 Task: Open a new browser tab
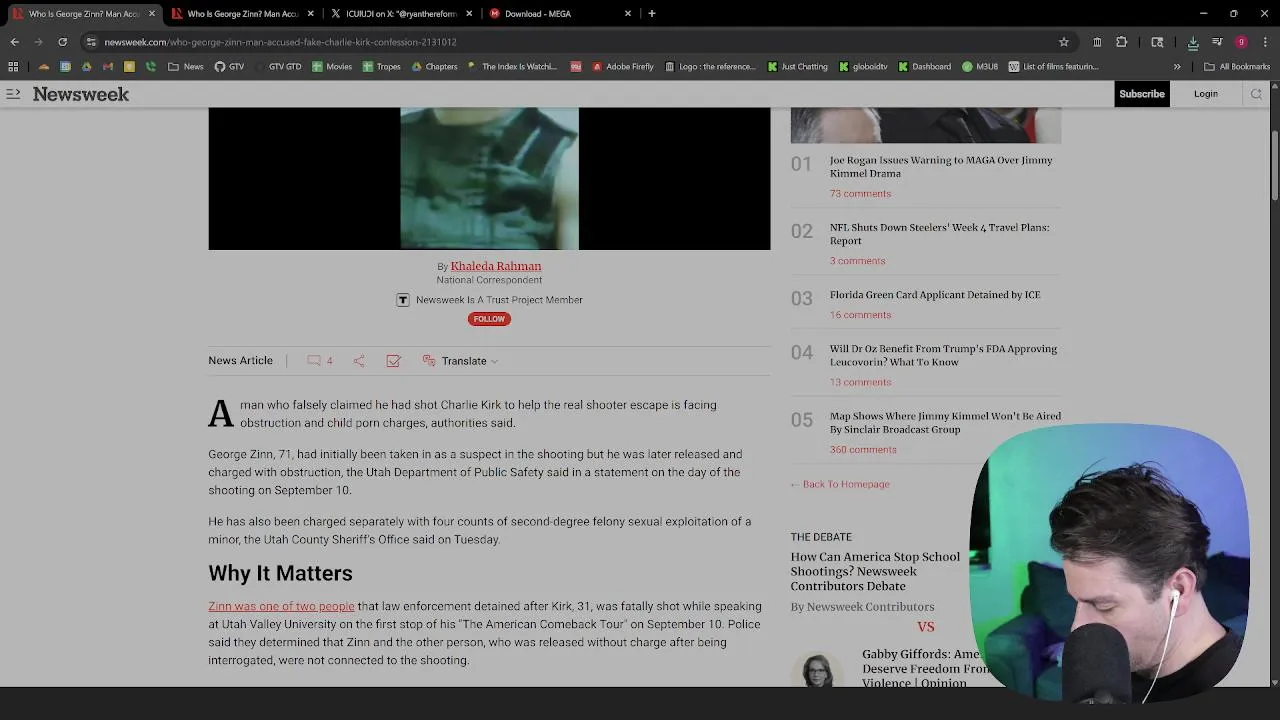[x=652, y=14]
